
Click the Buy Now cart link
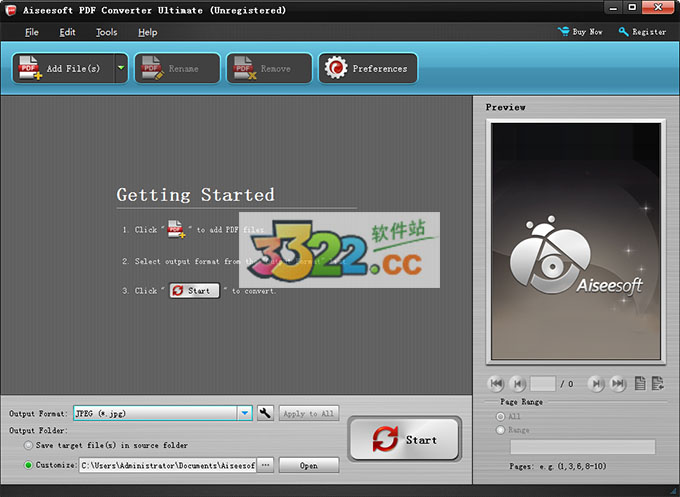point(580,32)
